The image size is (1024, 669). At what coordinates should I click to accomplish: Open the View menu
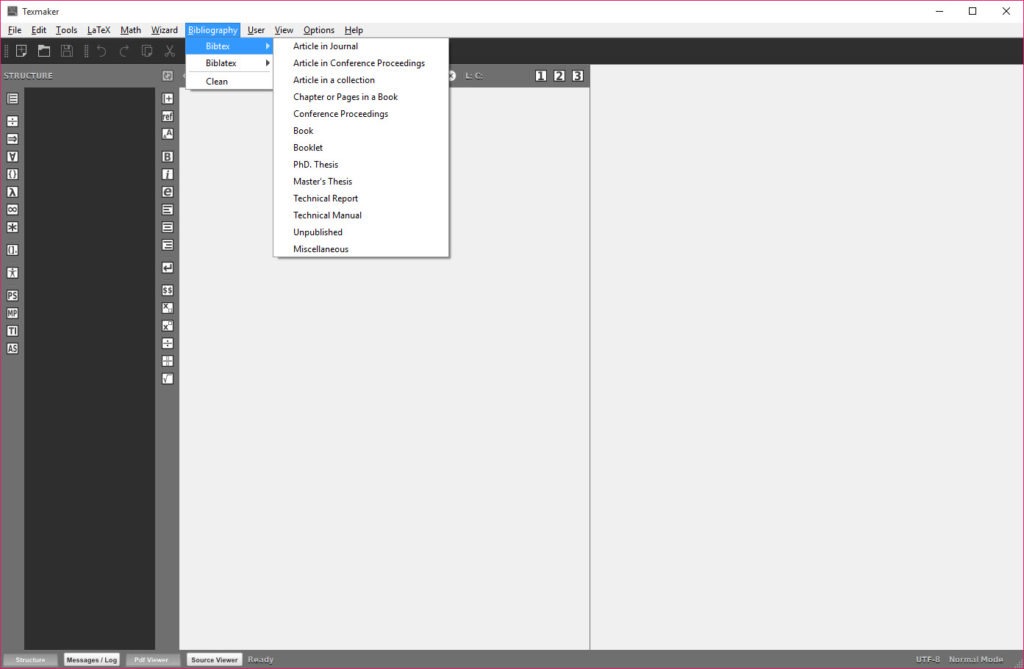pyautogui.click(x=283, y=30)
